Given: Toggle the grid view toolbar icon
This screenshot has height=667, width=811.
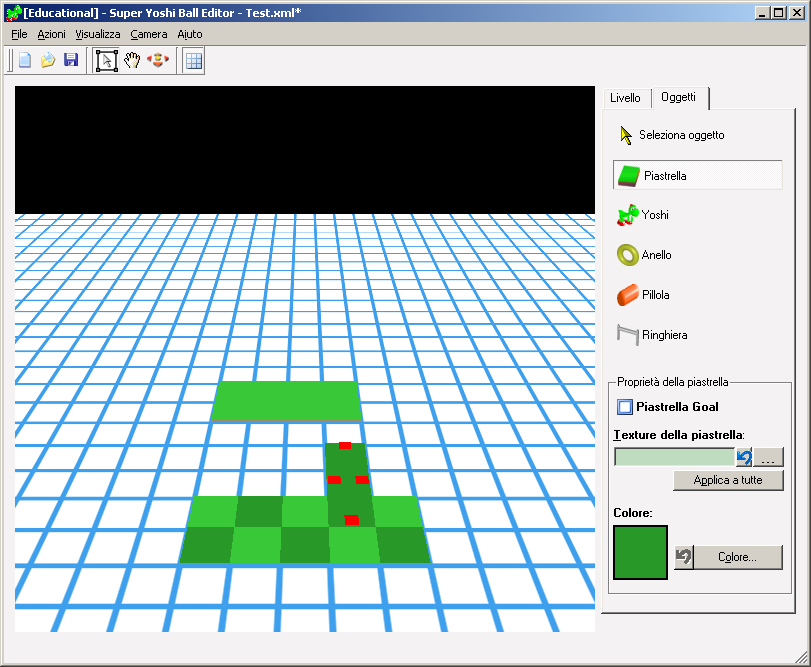Looking at the screenshot, I should (194, 61).
